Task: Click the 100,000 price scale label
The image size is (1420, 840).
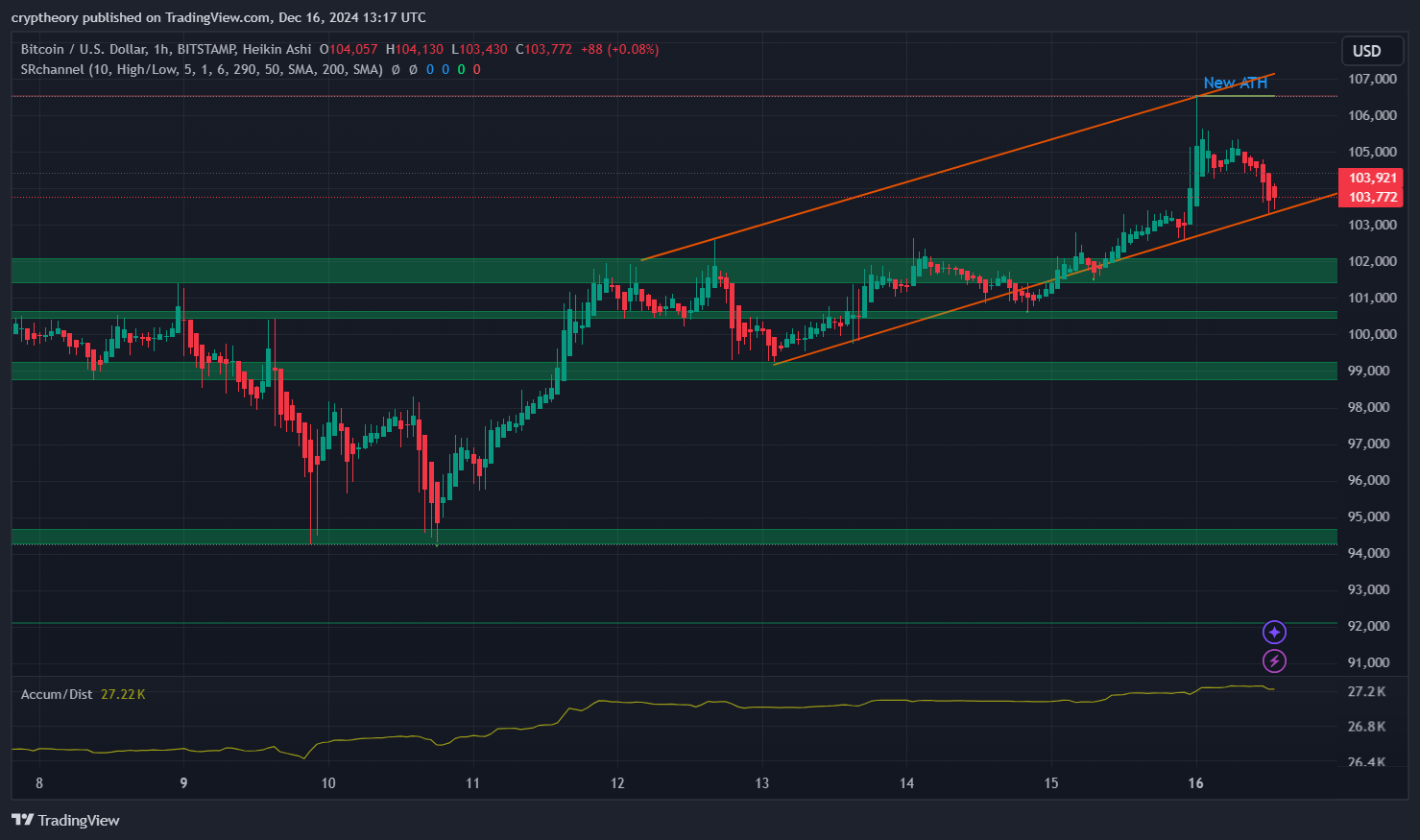Action: [x=1372, y=334]
